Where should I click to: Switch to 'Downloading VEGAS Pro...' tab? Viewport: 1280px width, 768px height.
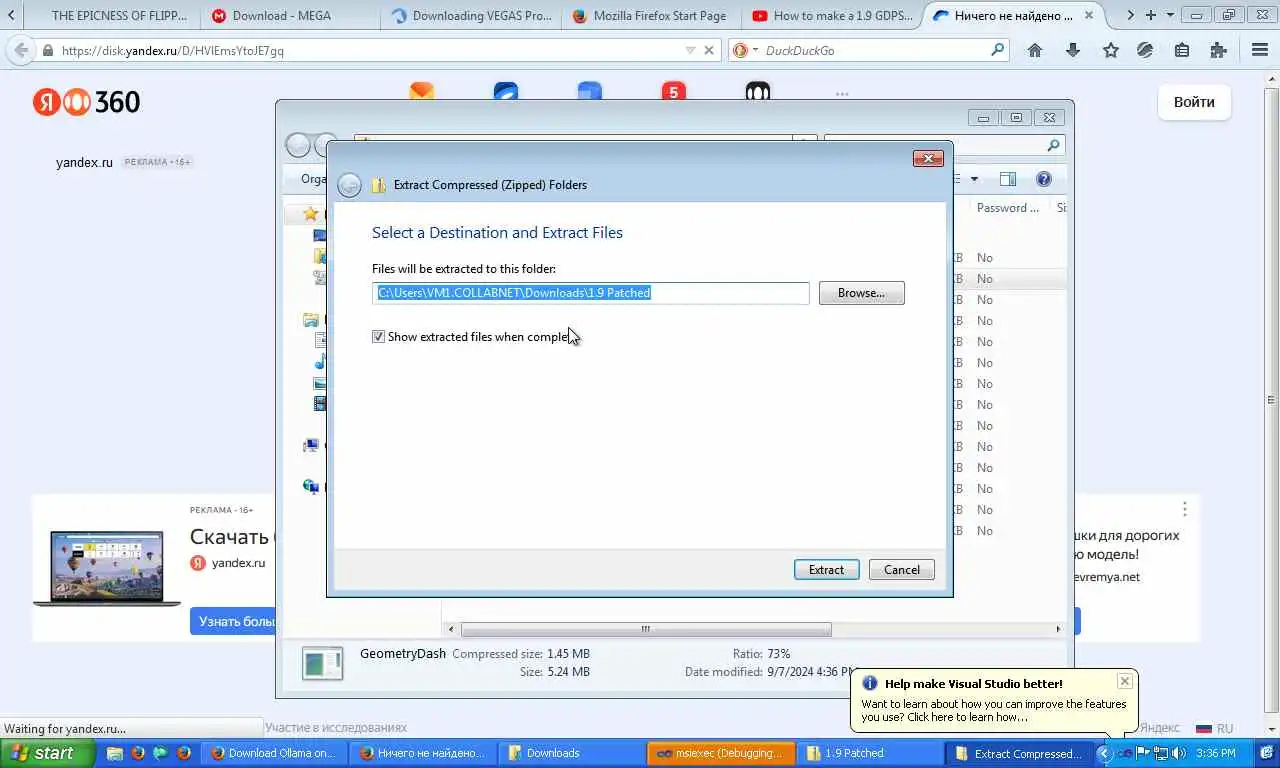pos(470,16)
